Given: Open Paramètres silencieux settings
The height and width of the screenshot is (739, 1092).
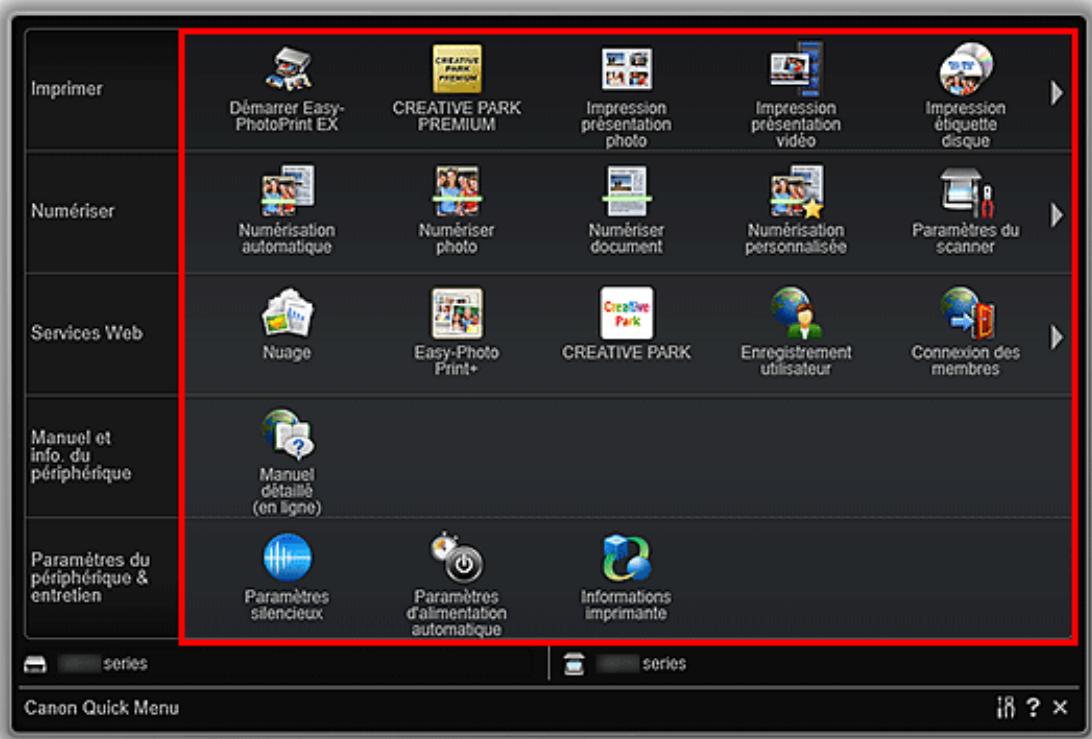Looking at the screenshot, I should coord(286,576).
